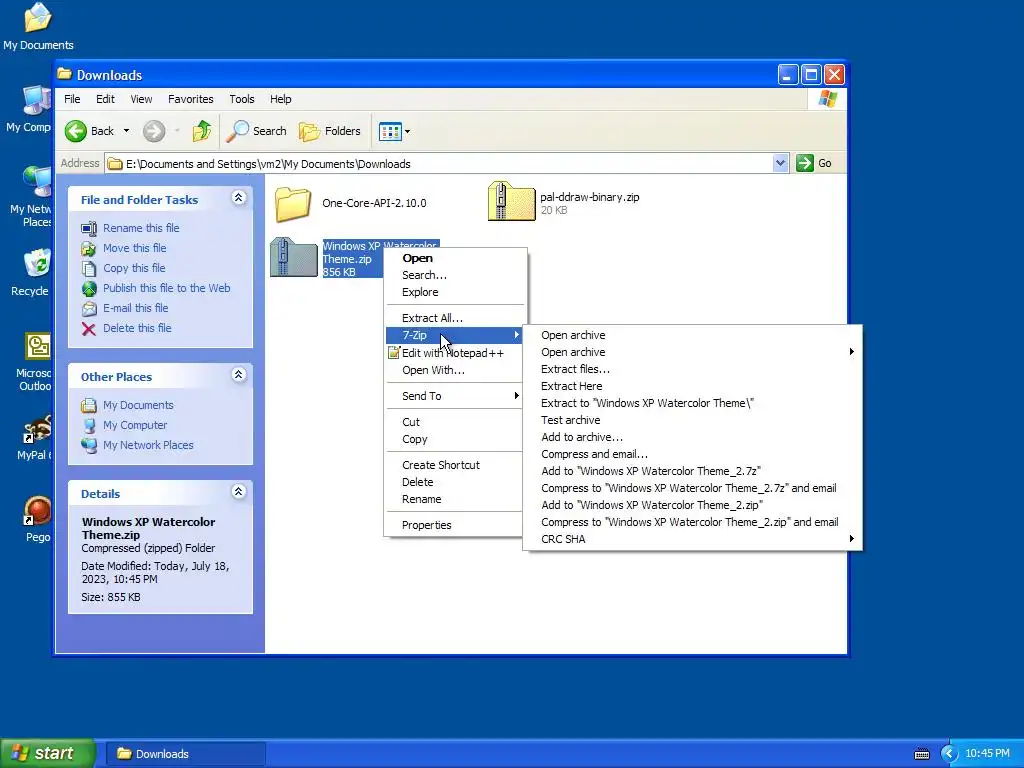The height and width of the screenshot is (768, 1024).
Task: Open the Tools menu
Action: click(242, 99)
